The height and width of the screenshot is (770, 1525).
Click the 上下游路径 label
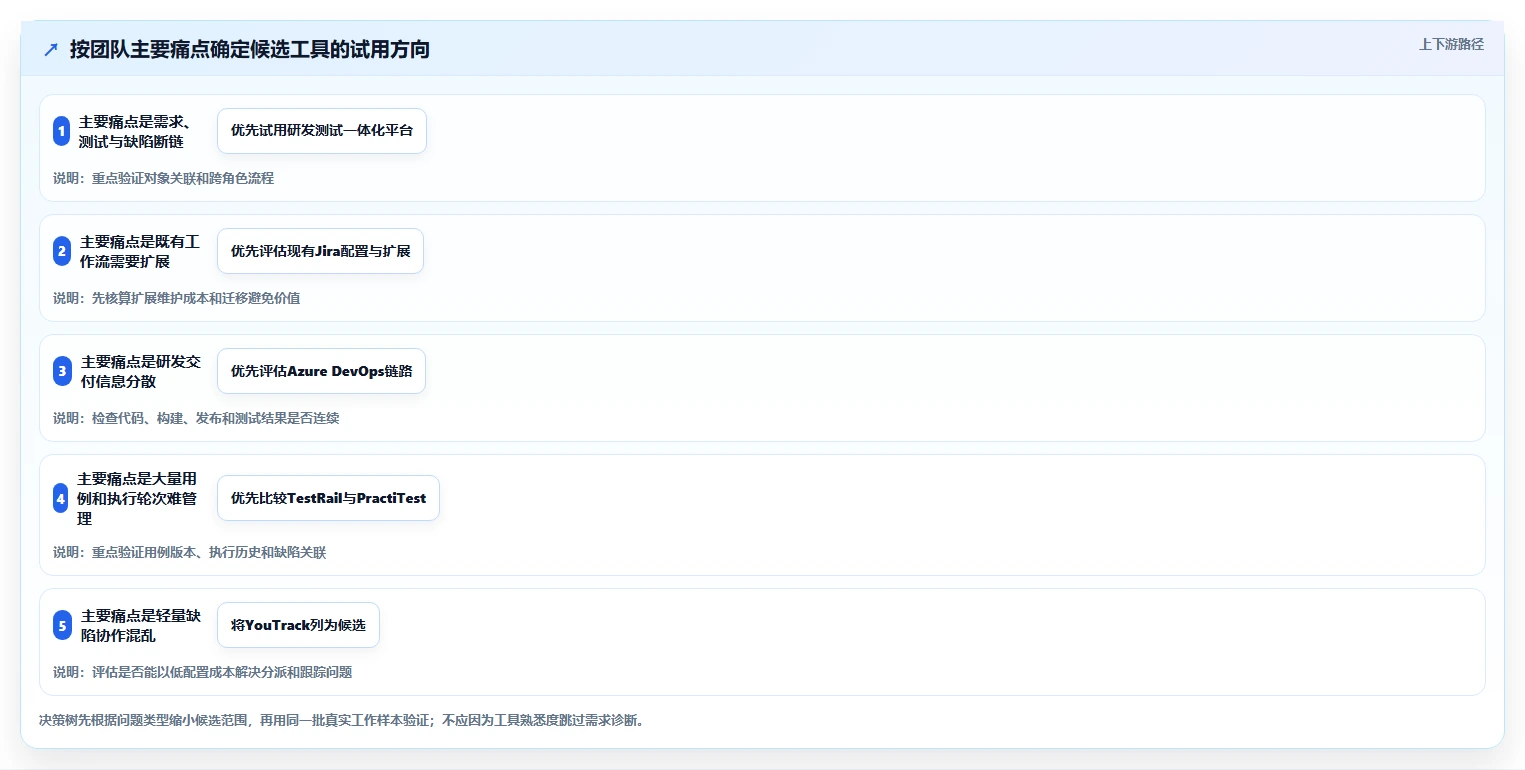tap(1451, 44)
